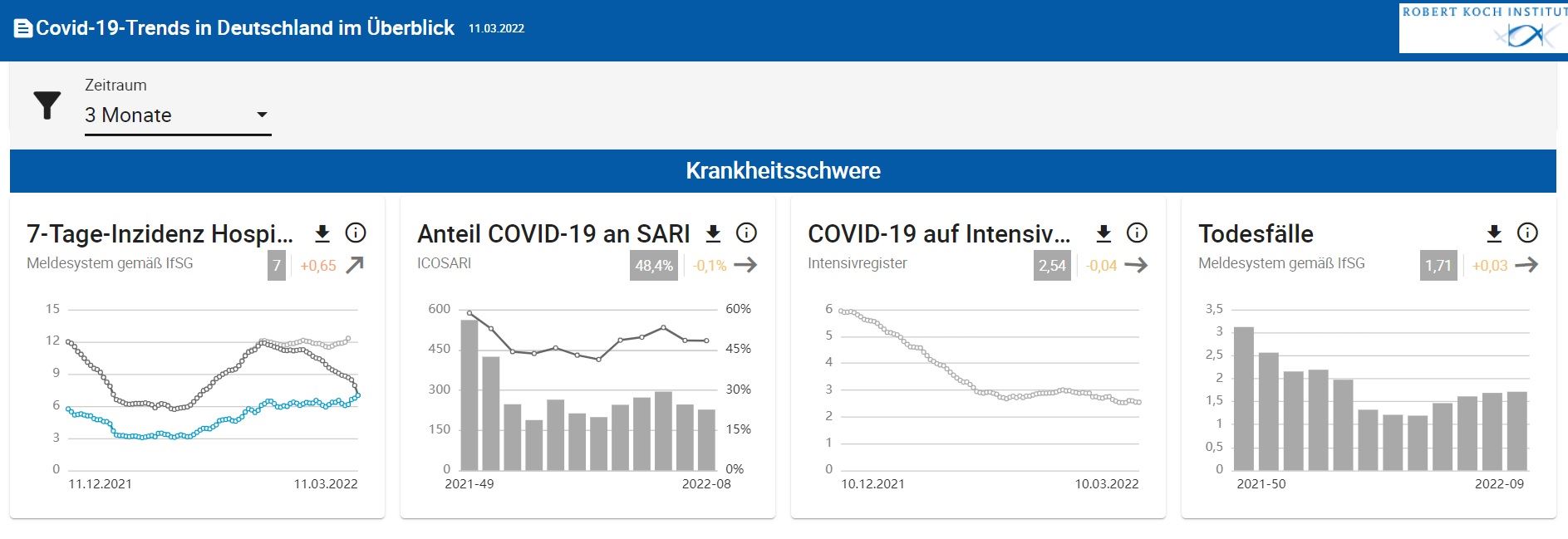Click the Krankheitsschwere section header

click(783, 171)
